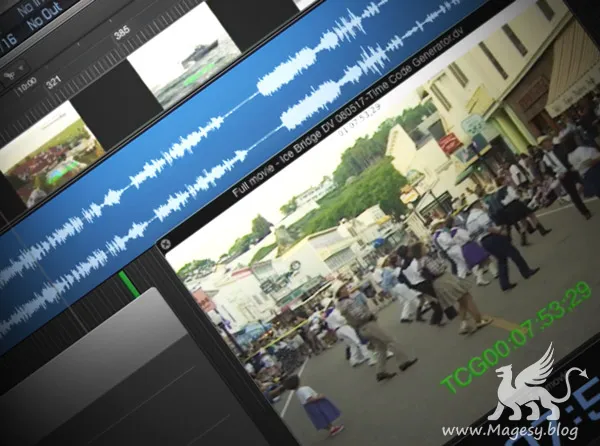The image size is (600, 446).
Task: Click the 385 marker on the timeline ruler
Action: [122, 33]
